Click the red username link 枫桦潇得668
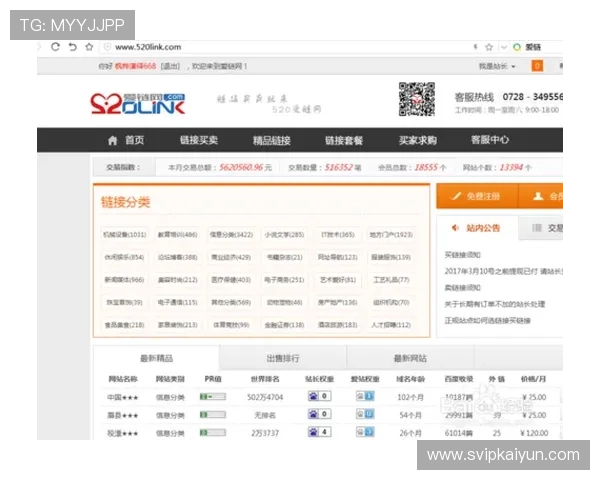This screenshot has height=480, width=600. point(135,66)
